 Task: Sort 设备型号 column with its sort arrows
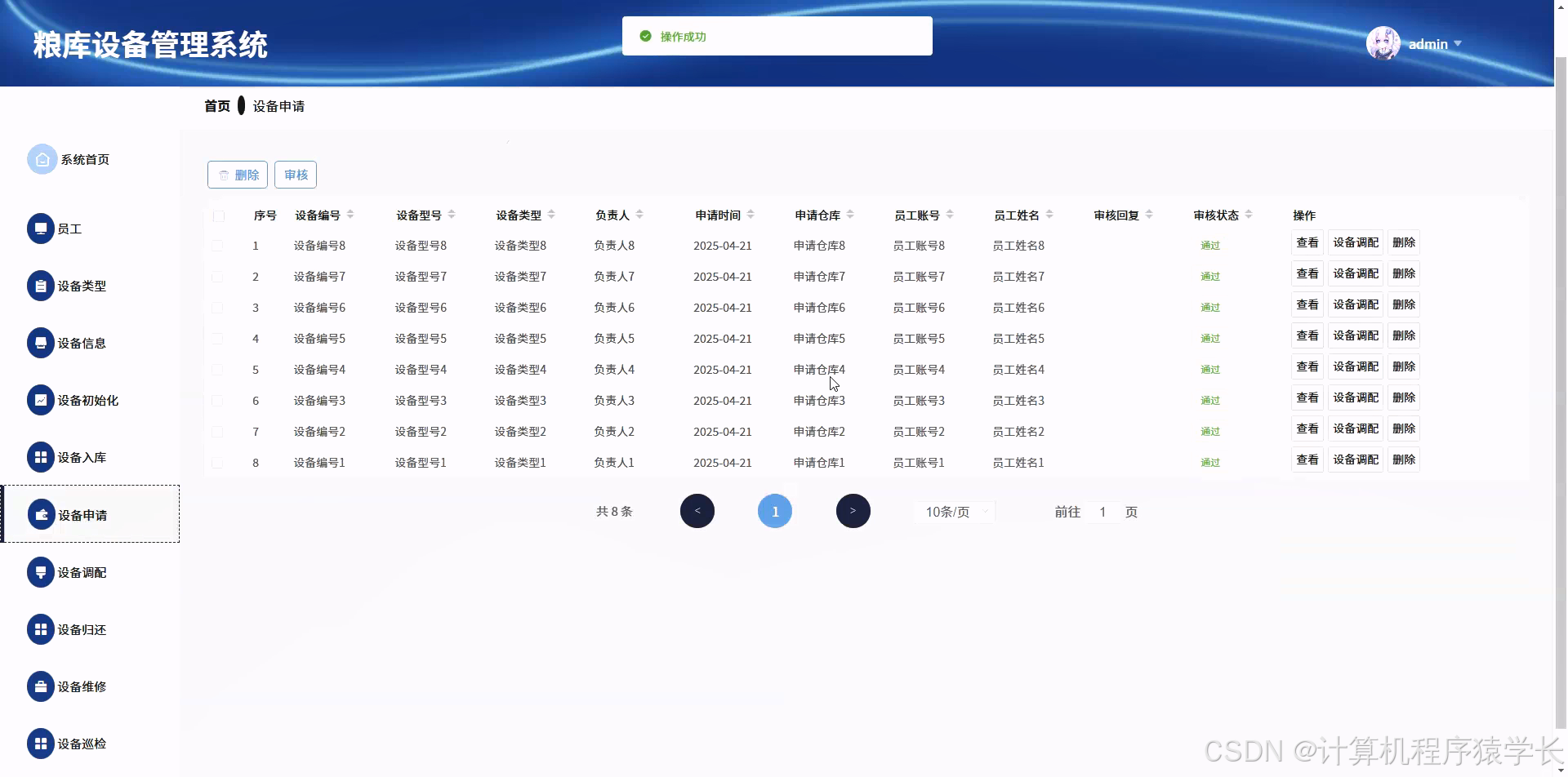[452, 215]
